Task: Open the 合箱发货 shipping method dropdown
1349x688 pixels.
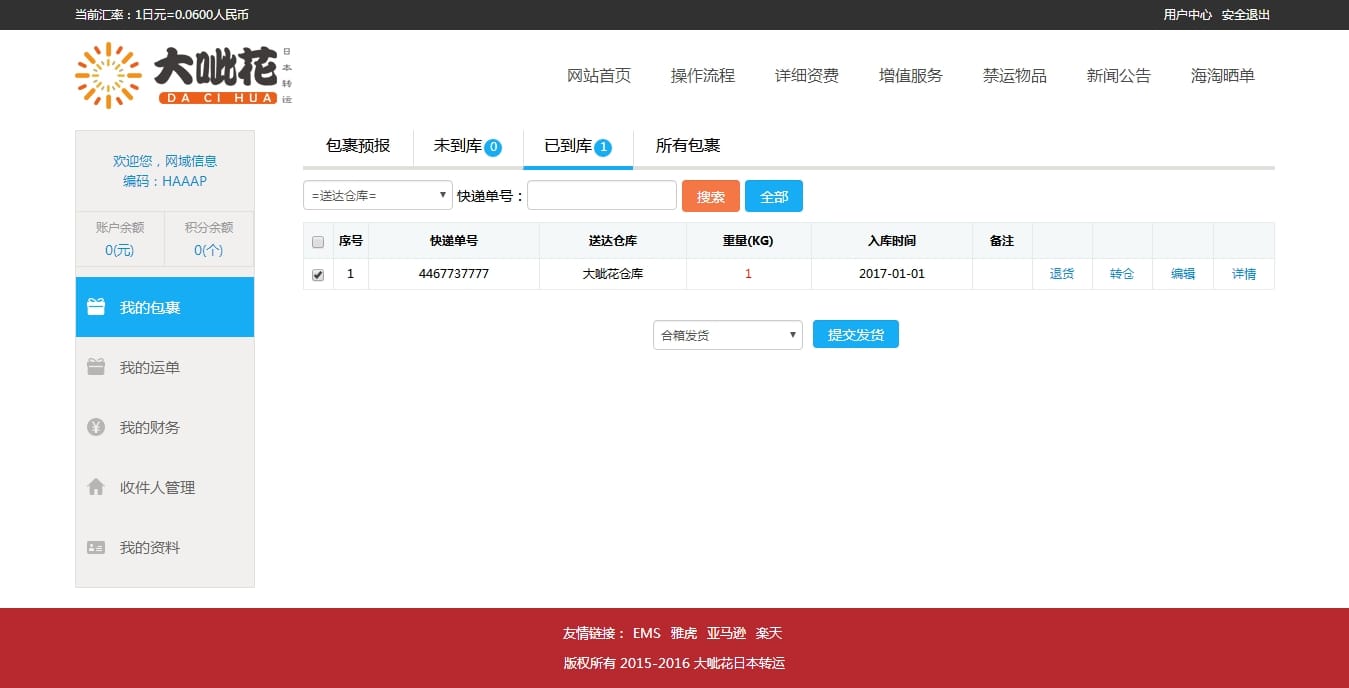Action: click(728, 335)
